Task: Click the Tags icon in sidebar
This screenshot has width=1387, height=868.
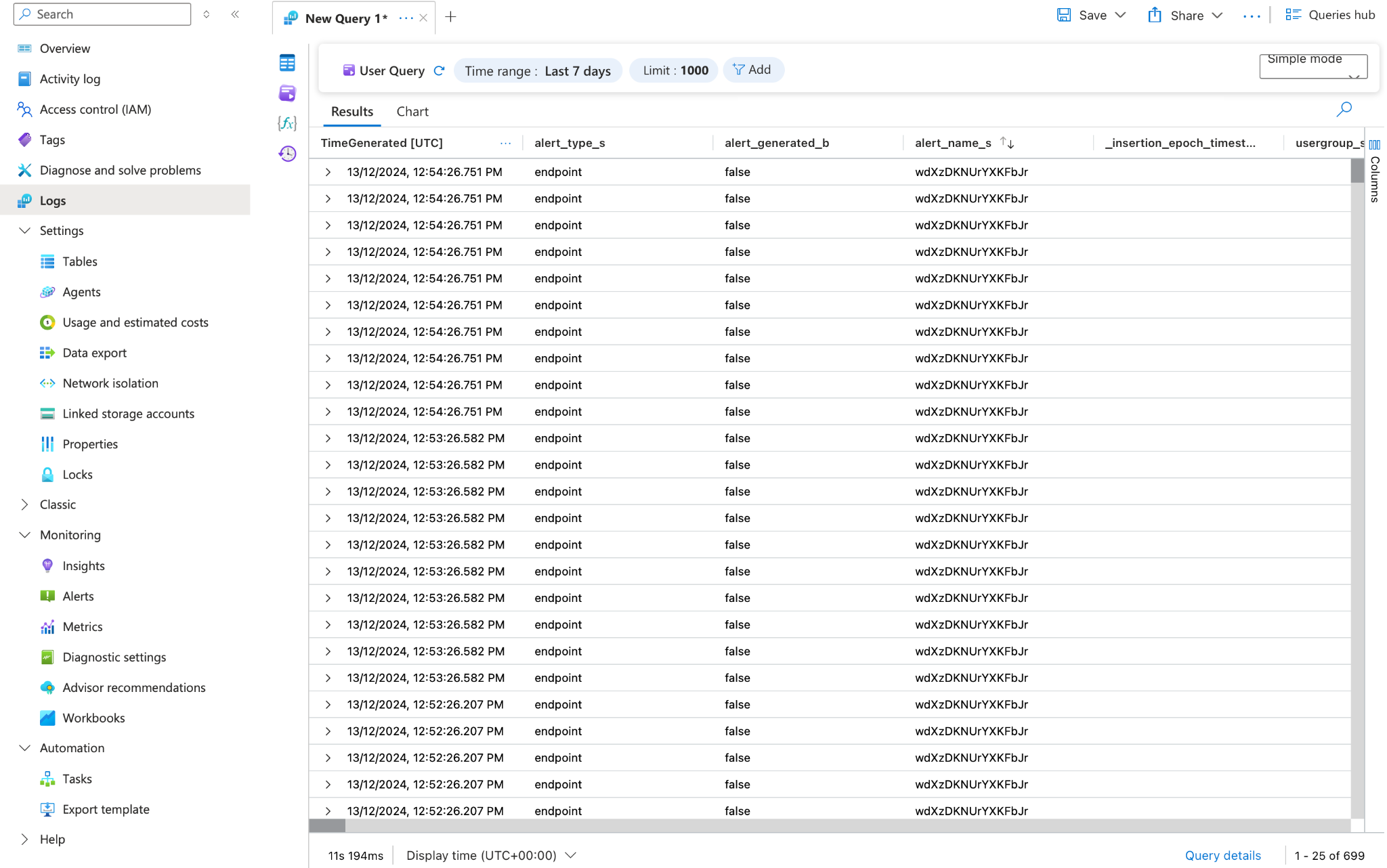Action: coord(24,140)
